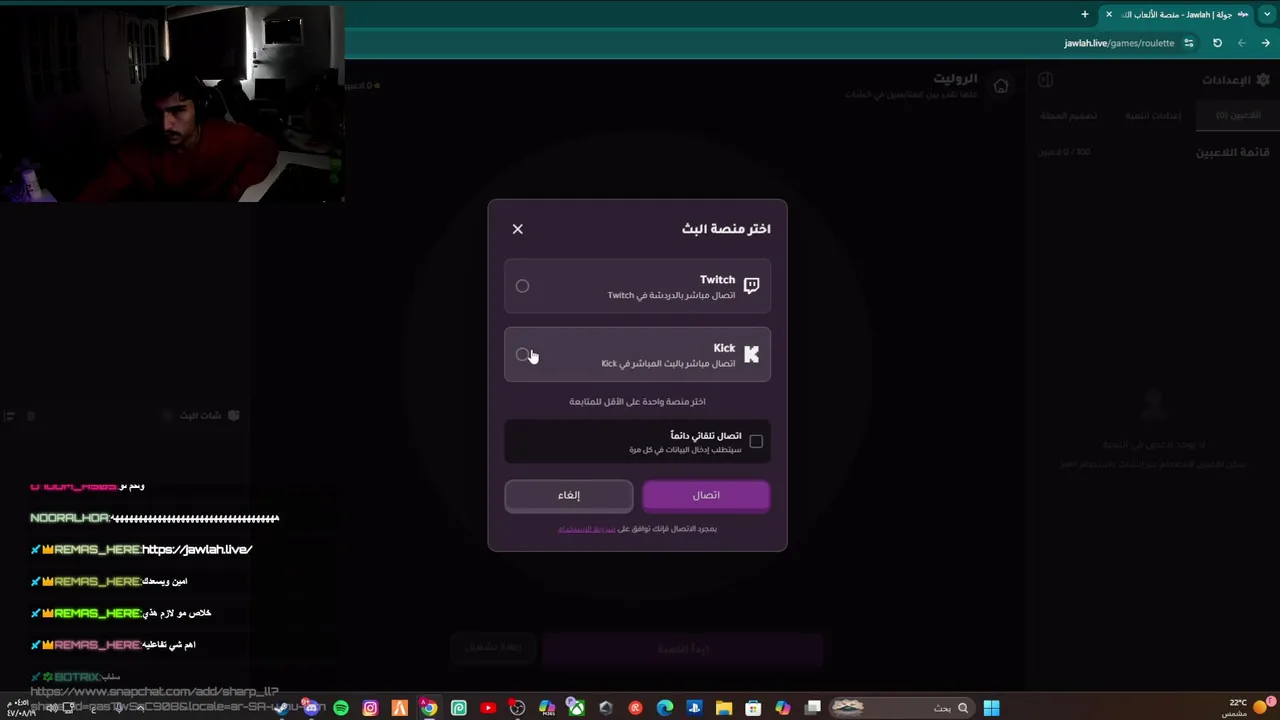
Task: Click the الإعدادات settings gear icon
Action: click(1263, 80)
